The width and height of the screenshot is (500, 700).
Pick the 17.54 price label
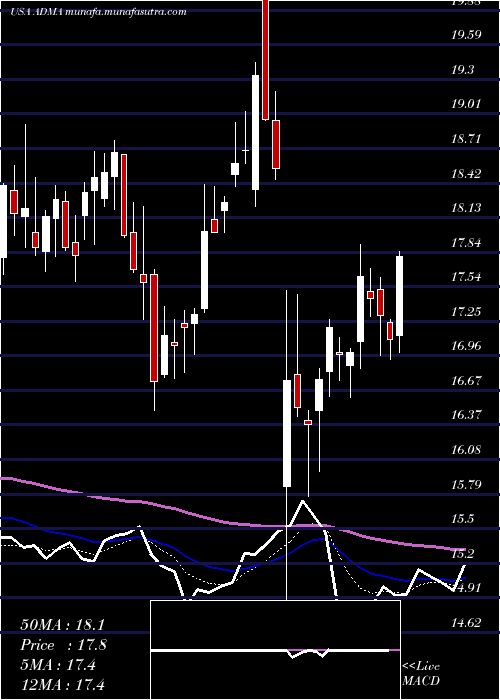pos(468,277)
